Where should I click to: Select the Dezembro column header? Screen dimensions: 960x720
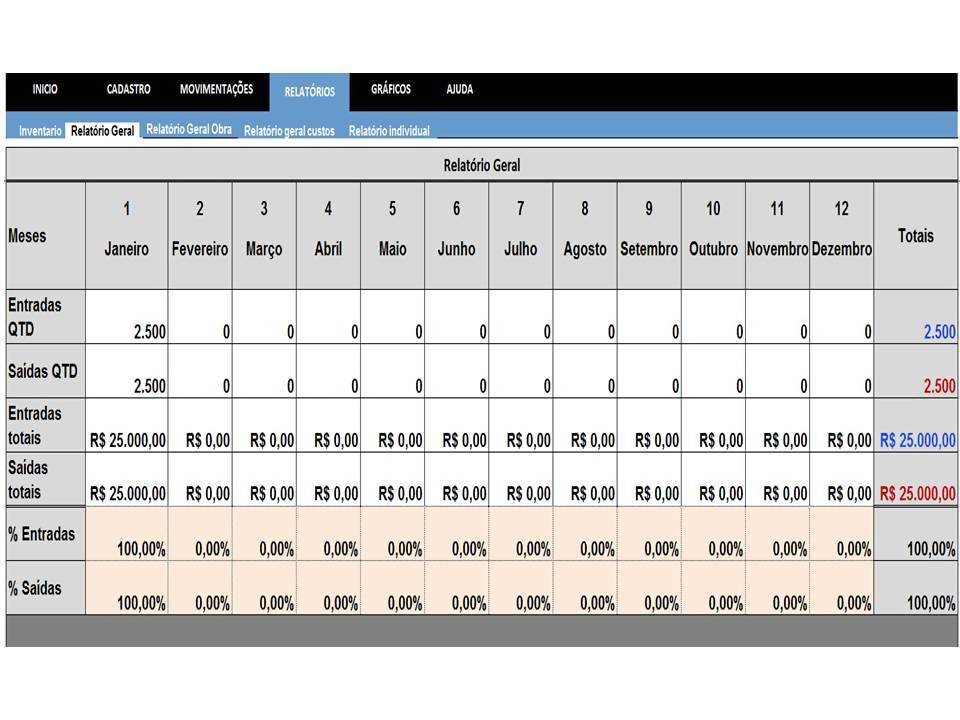(842, 236)
